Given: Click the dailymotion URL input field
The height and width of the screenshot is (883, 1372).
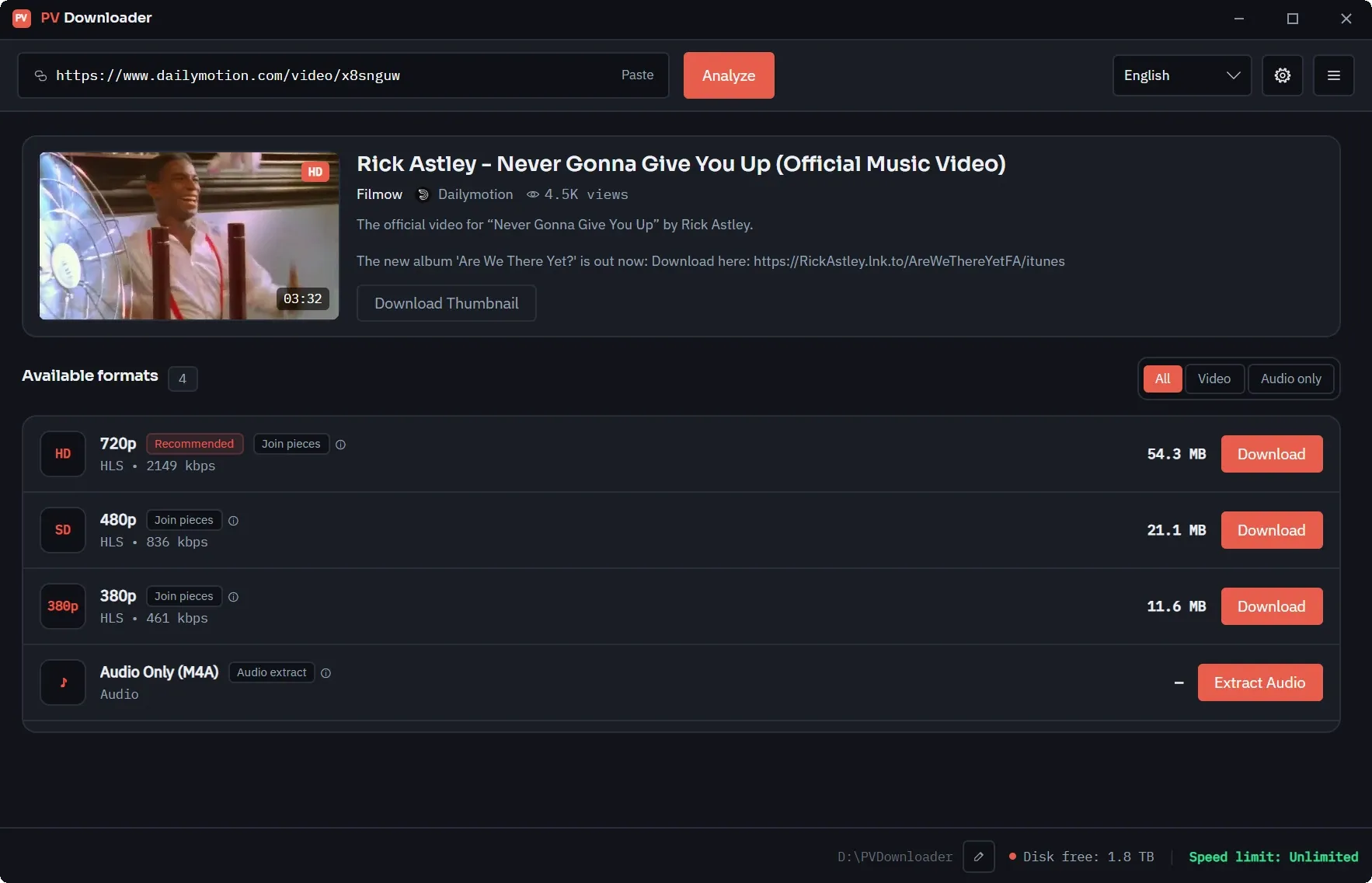Looking at the screenshot, I should click(343, 75).
